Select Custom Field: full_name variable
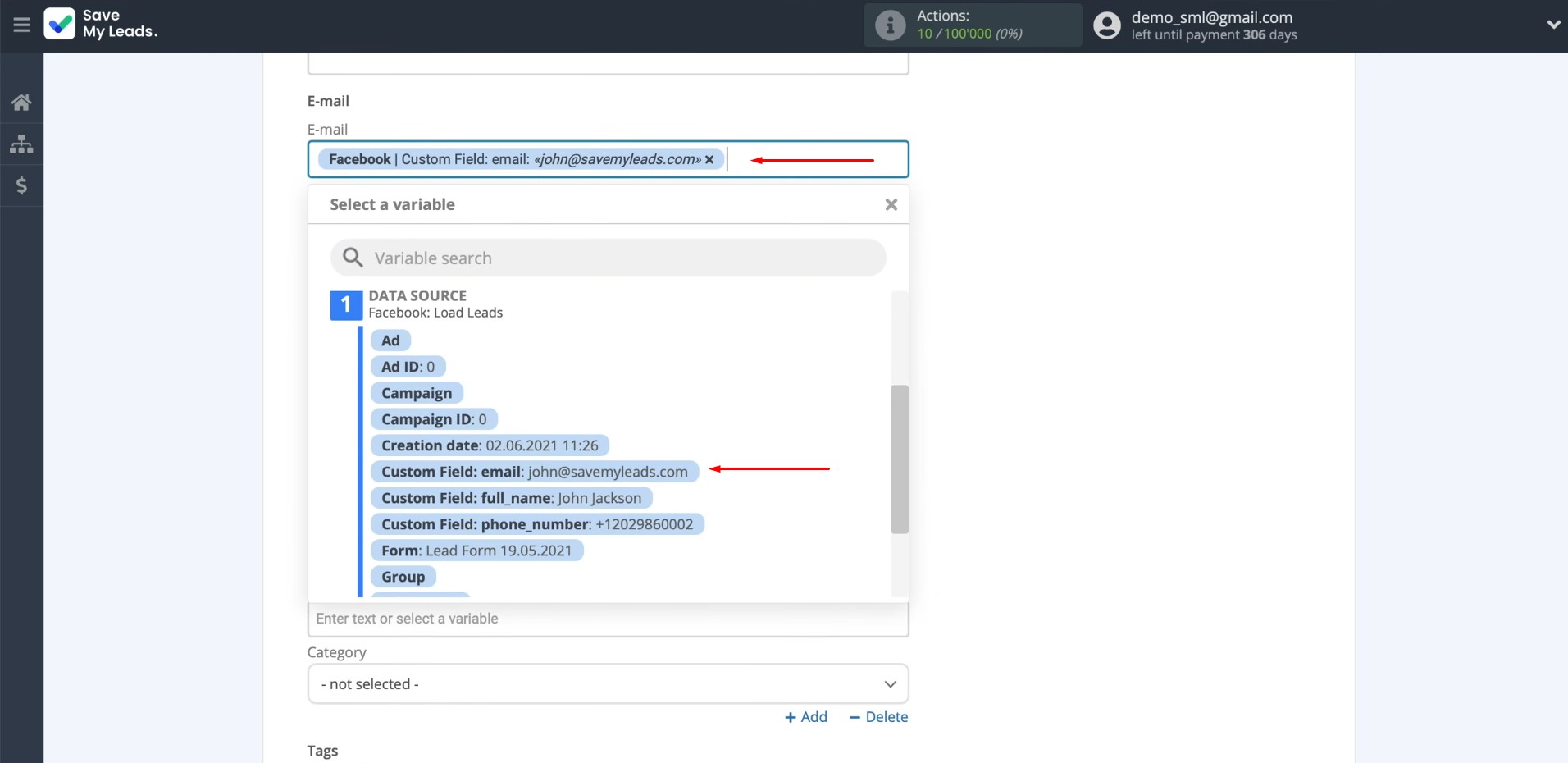 click(511, 498)
